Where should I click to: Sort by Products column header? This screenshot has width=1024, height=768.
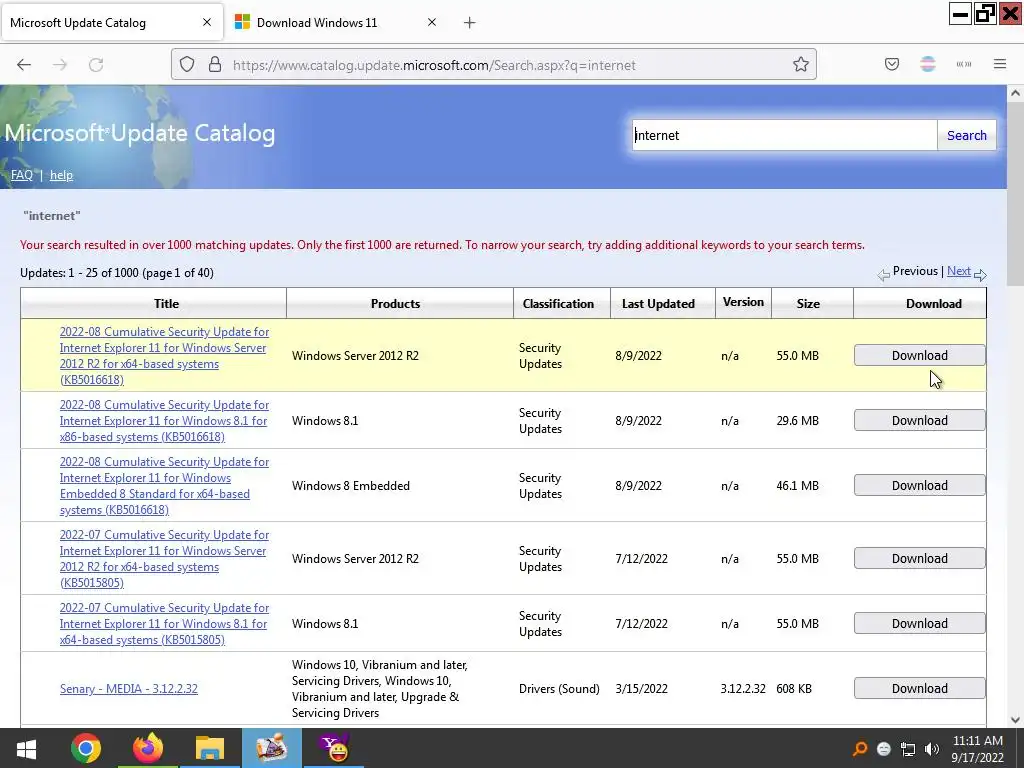pyautogui.click(x=395, y=304)
